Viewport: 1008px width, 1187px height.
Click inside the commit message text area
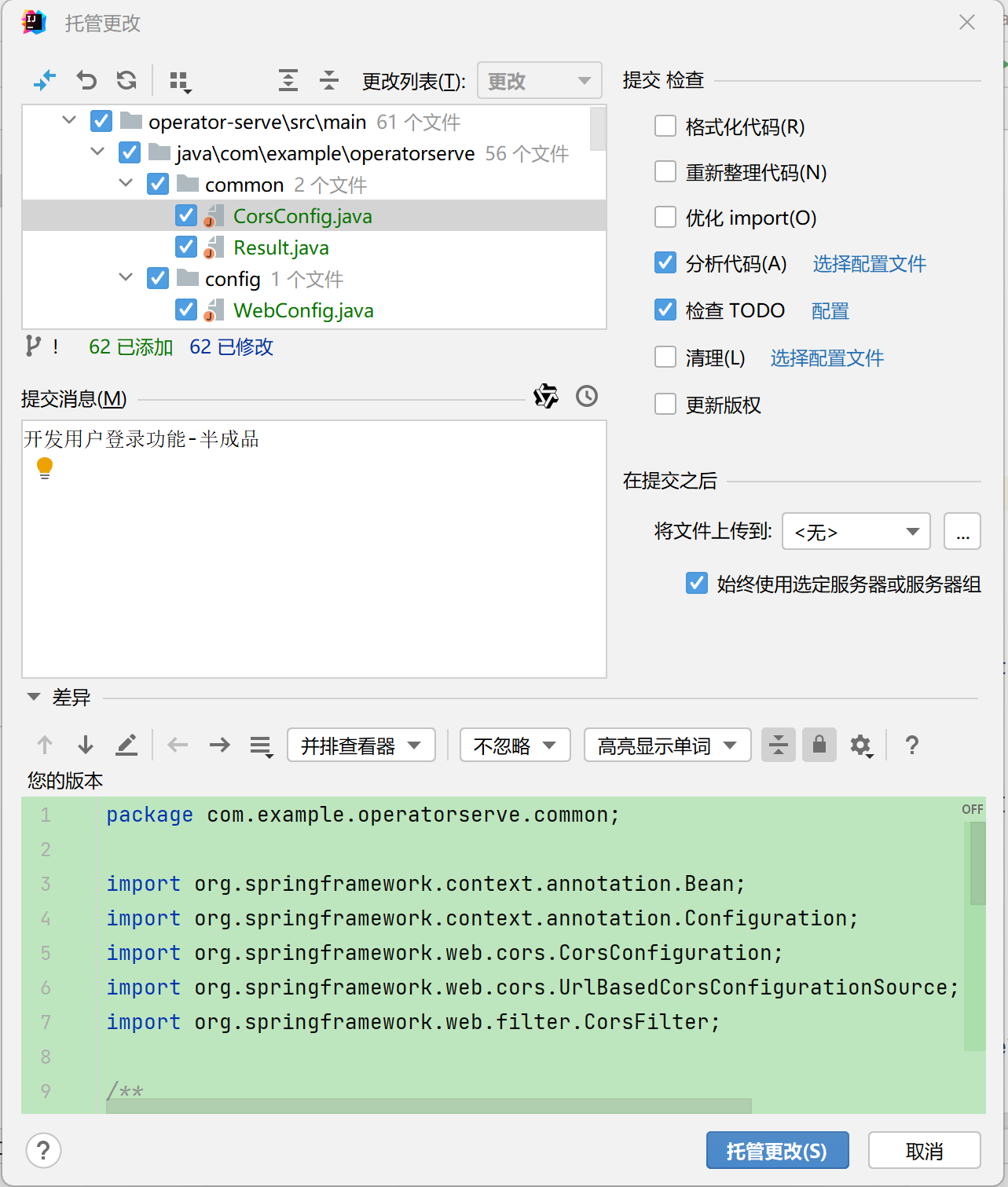(314, 550)
